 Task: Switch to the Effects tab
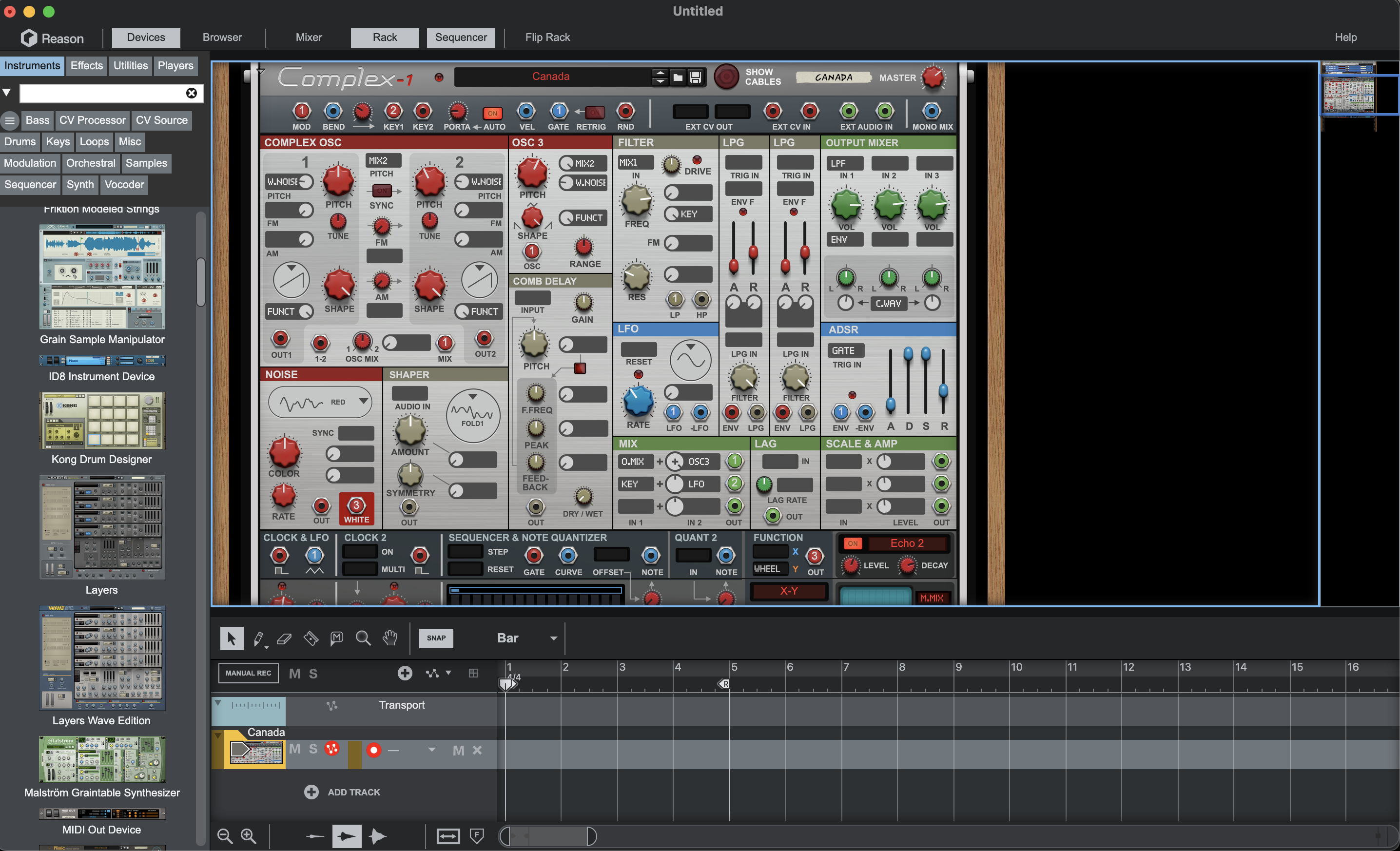point(86,66)
